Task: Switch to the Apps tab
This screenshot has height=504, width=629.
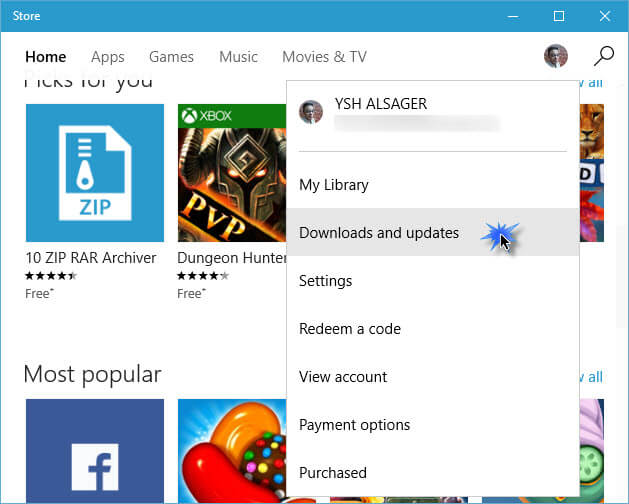Action: [x=108, y=57]
